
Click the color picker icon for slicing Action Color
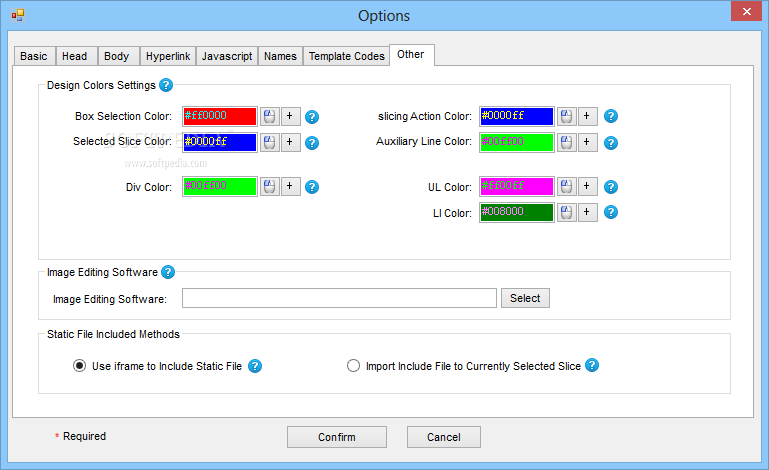[566, 116]
